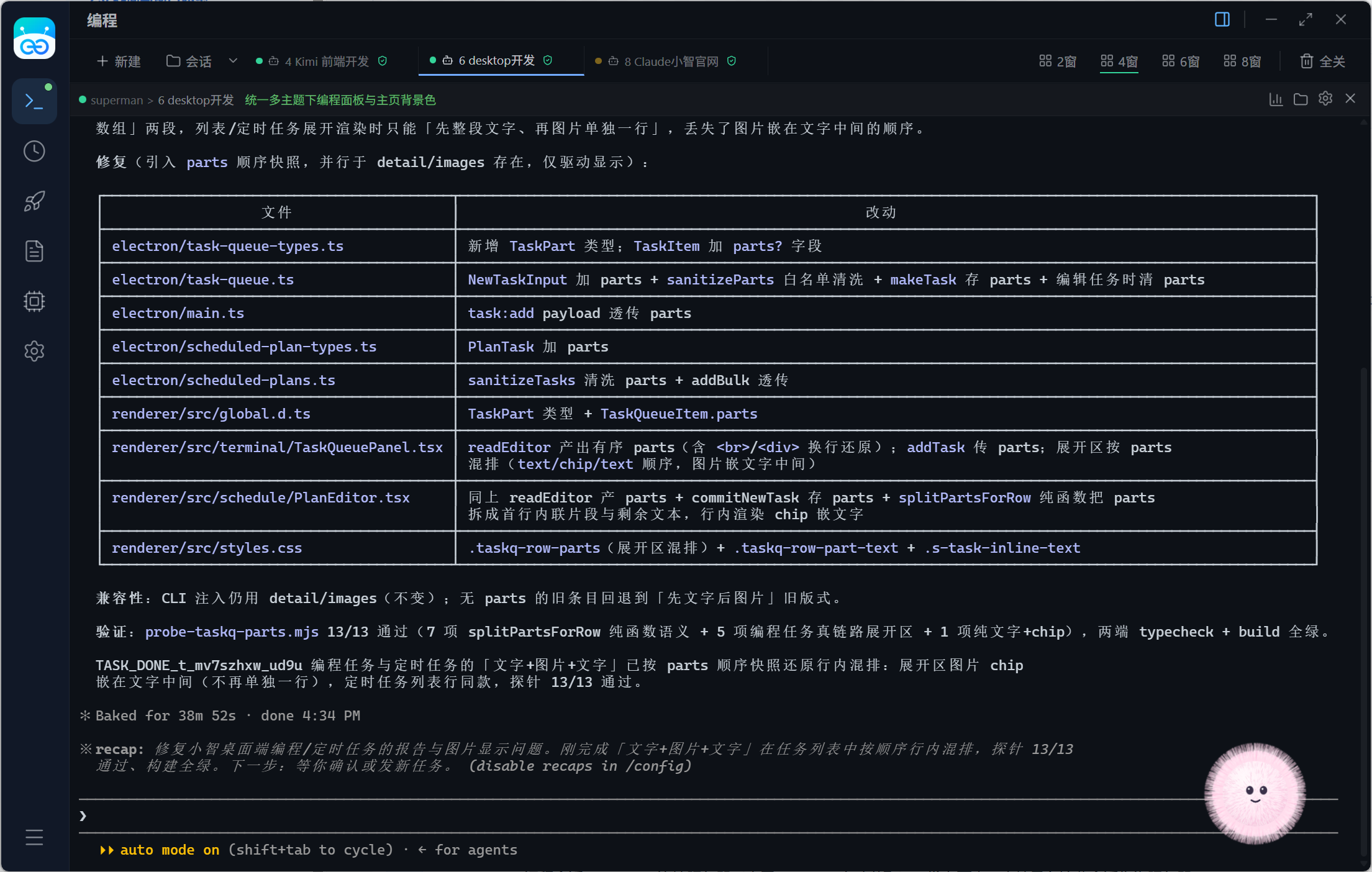Click the auto mode on status text
This screenshot has height=872, width=1372.
(x=170, y=850)
